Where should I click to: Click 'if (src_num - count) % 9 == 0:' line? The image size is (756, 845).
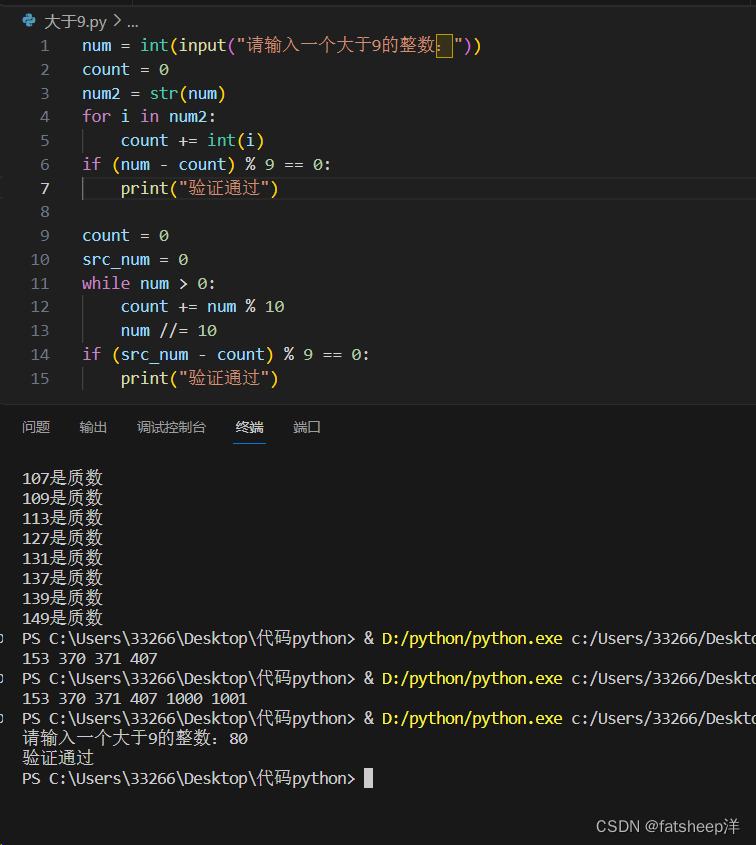pos(226,355)
